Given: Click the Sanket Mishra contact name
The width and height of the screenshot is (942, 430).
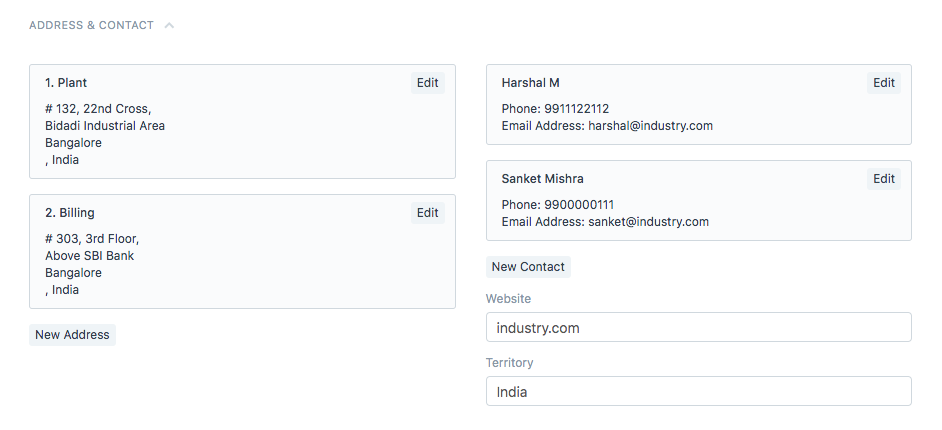Looking at the screenshot, I should point(543,179).
